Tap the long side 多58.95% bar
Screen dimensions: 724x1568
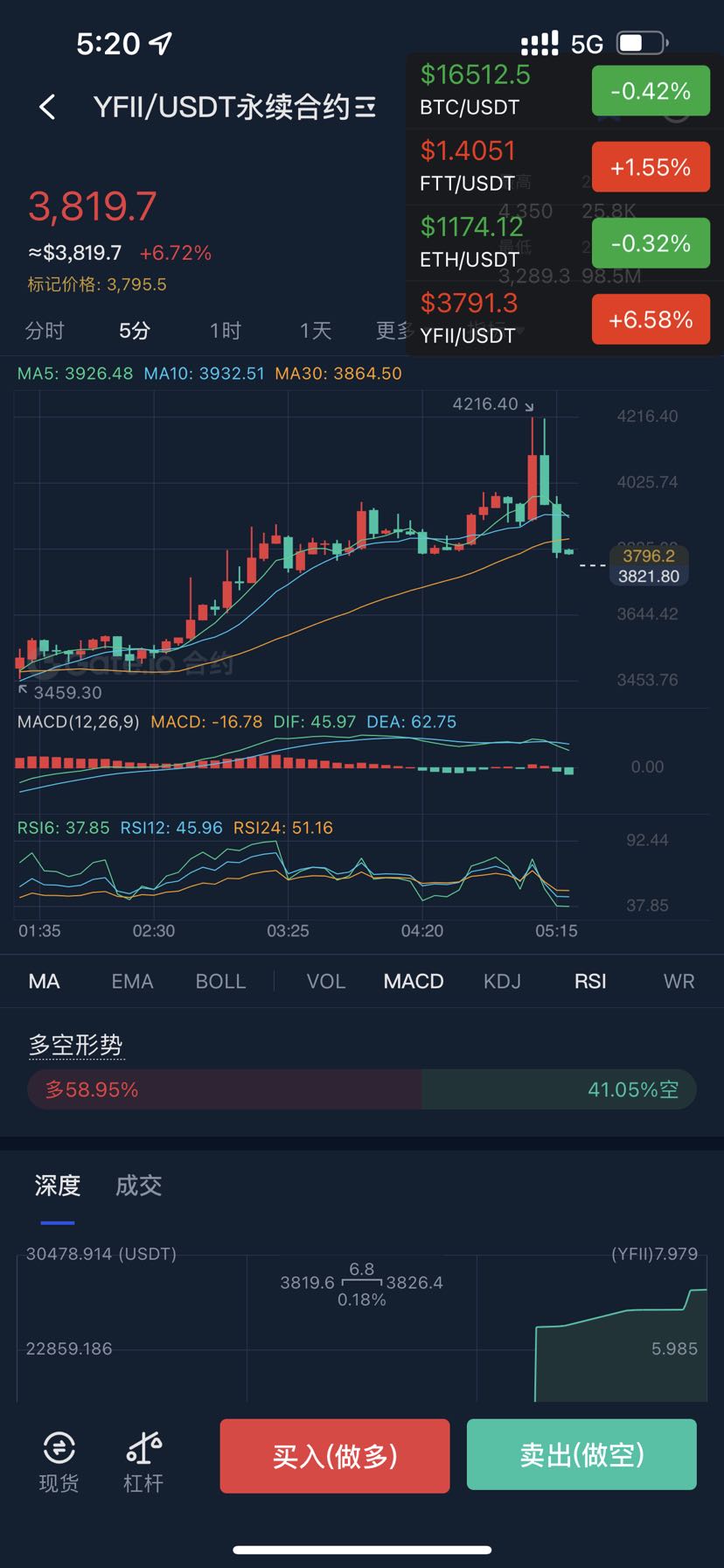(x=225, y=1089)
